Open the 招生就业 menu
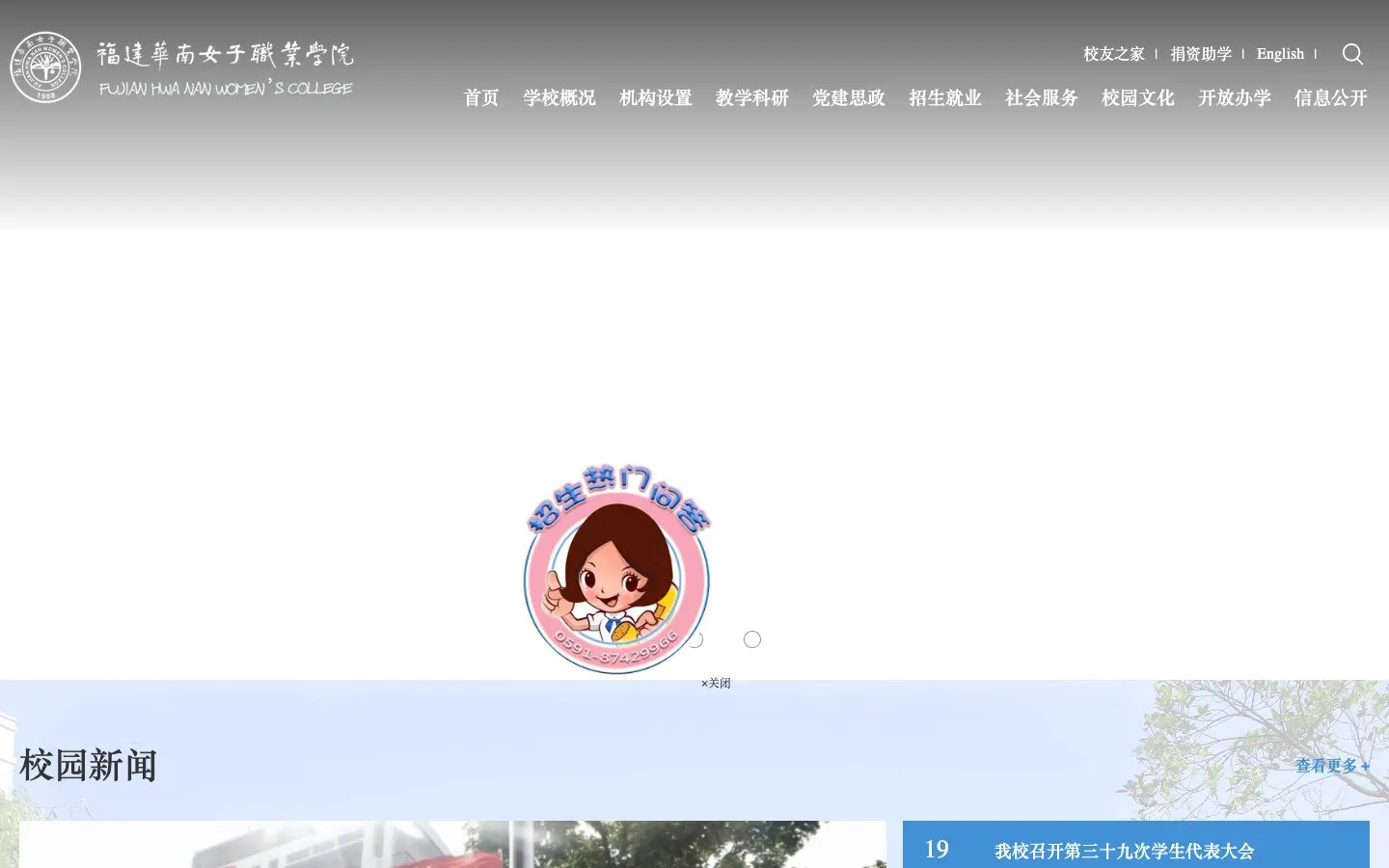1389x868 pixels. [x=945, y=97]
